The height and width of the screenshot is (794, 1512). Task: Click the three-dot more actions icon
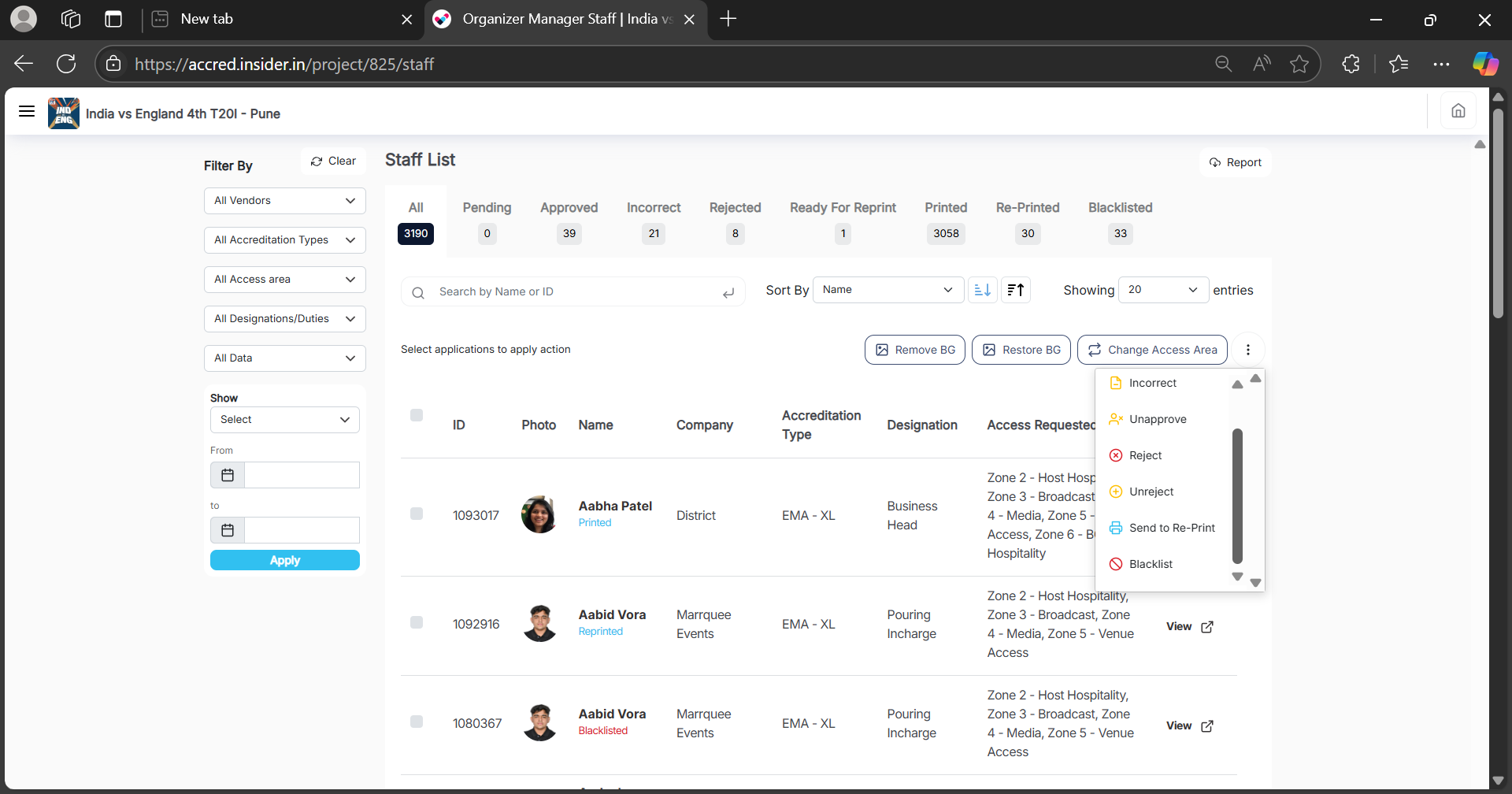1247,350
